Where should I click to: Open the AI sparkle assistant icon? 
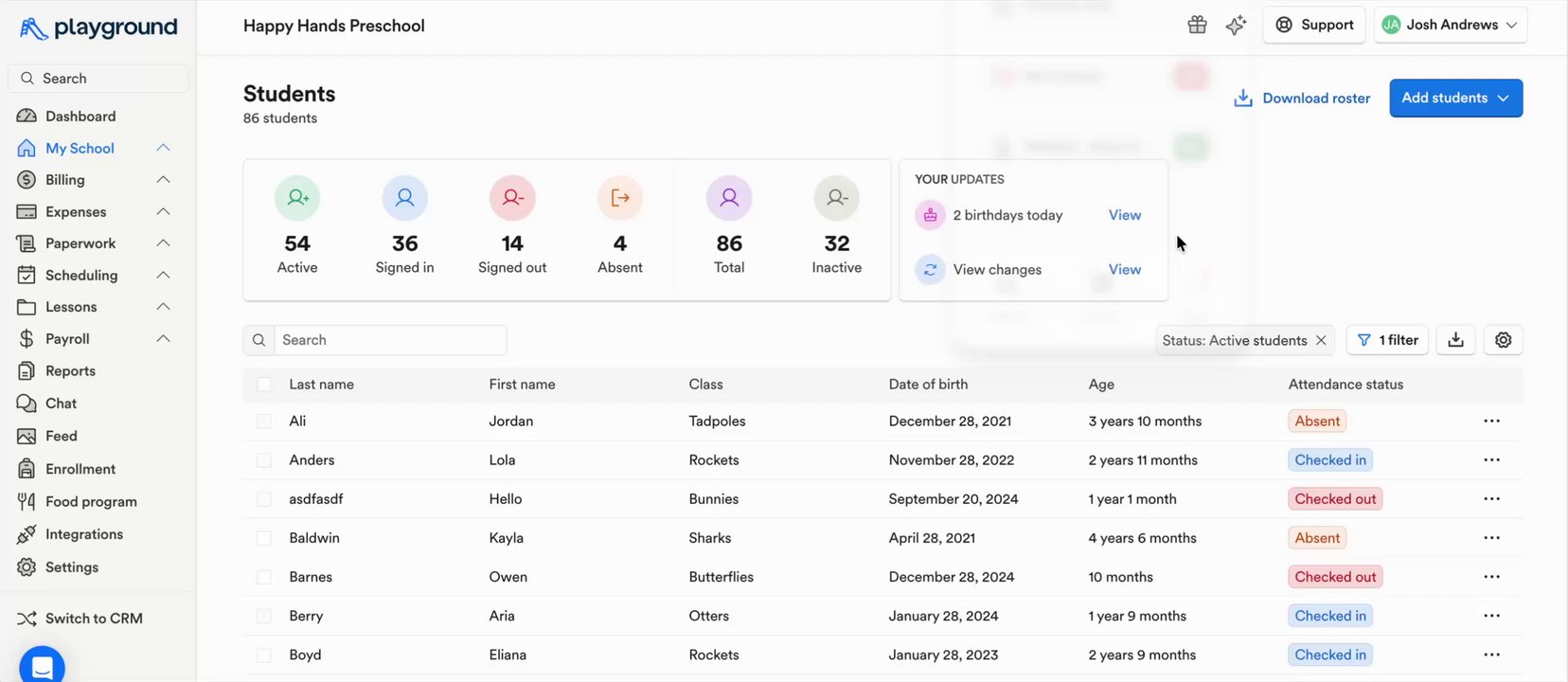point(1236,26)
